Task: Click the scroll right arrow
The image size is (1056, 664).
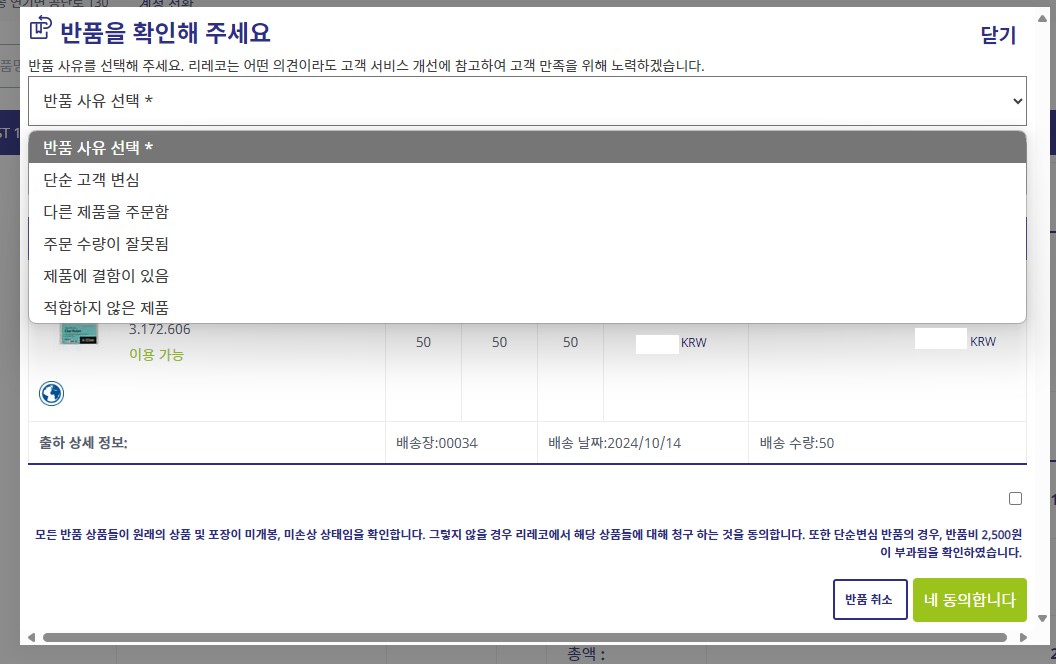Action: click(x=1023, y=637)
